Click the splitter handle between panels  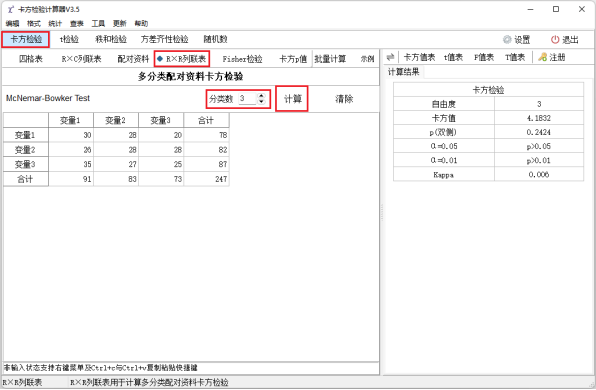381,212
